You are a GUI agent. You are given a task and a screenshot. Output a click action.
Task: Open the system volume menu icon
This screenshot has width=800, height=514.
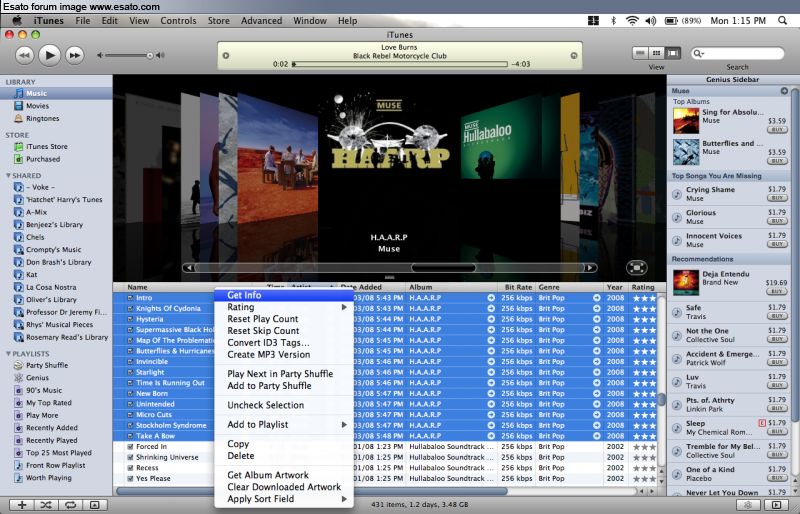[651, 20]
